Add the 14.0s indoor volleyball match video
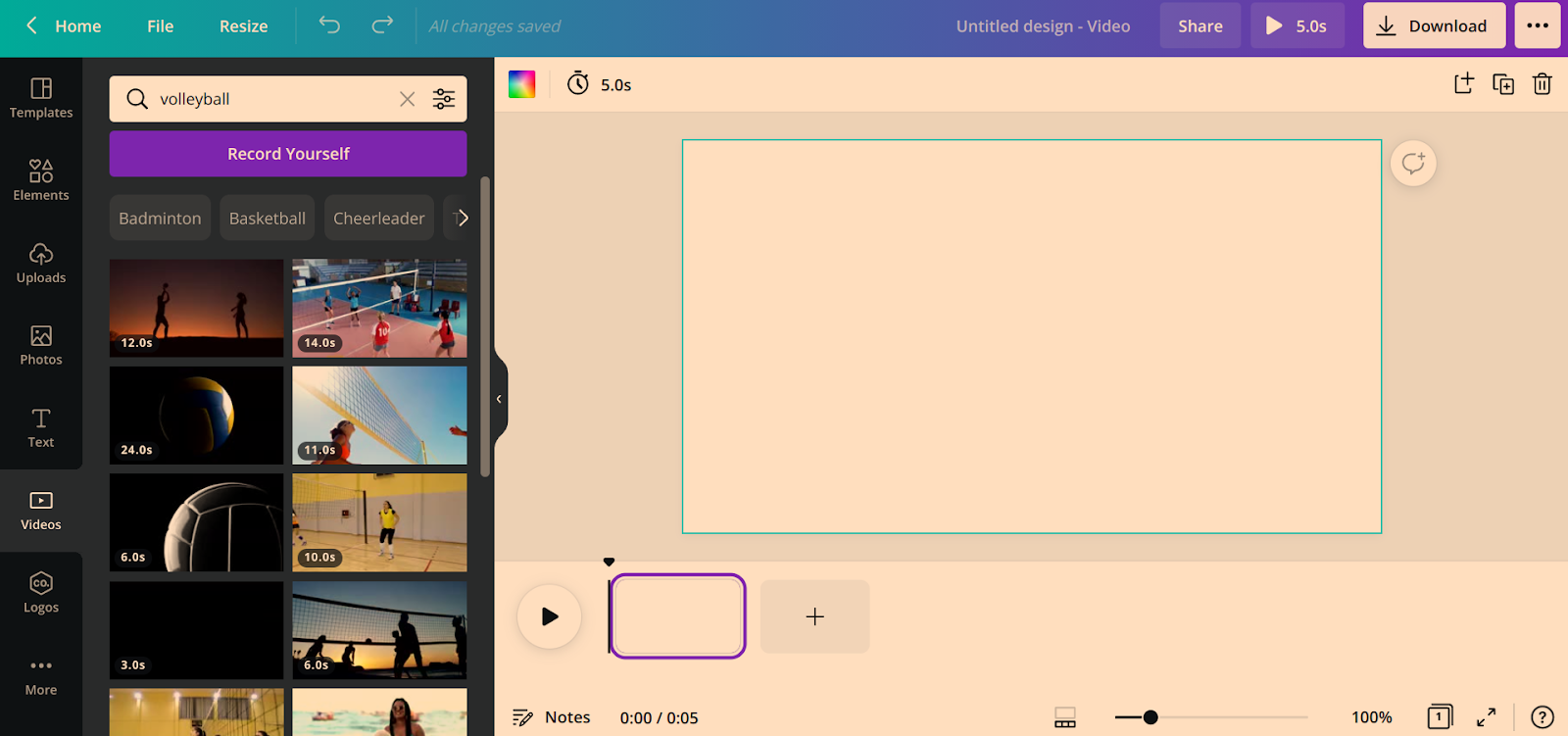The image size is (1568, 736). click(379, 308)
